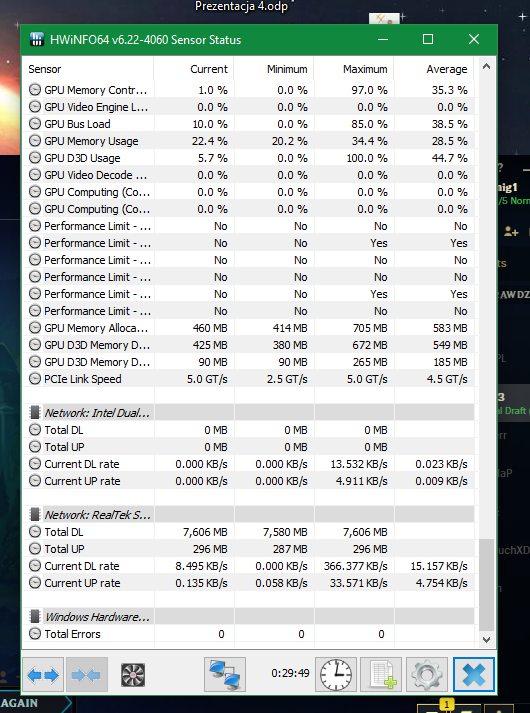Open the fan control icon
Screen dimensions: 530x713
coord(133,675)
